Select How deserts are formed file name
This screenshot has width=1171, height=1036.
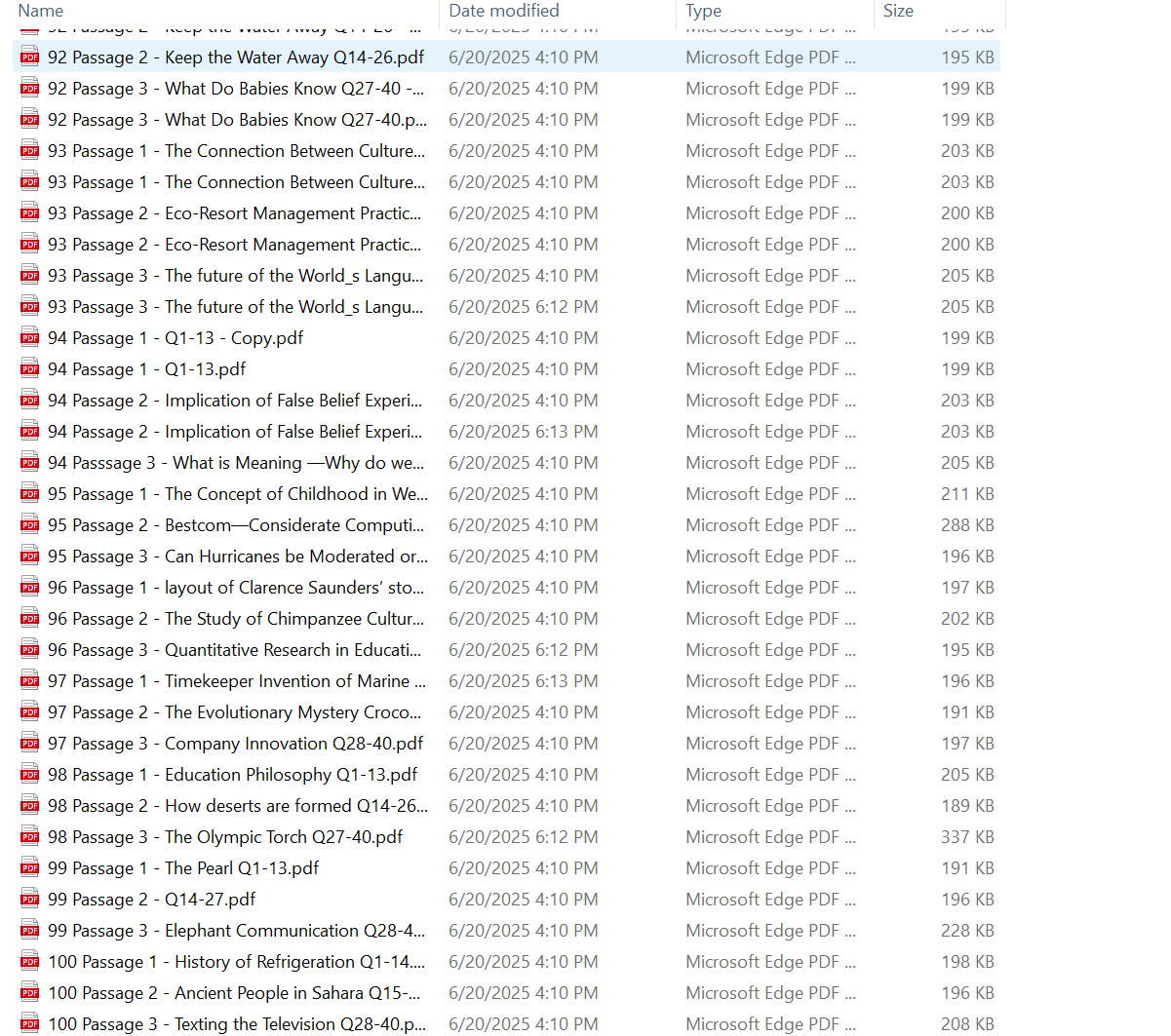(x=237, y=806)
